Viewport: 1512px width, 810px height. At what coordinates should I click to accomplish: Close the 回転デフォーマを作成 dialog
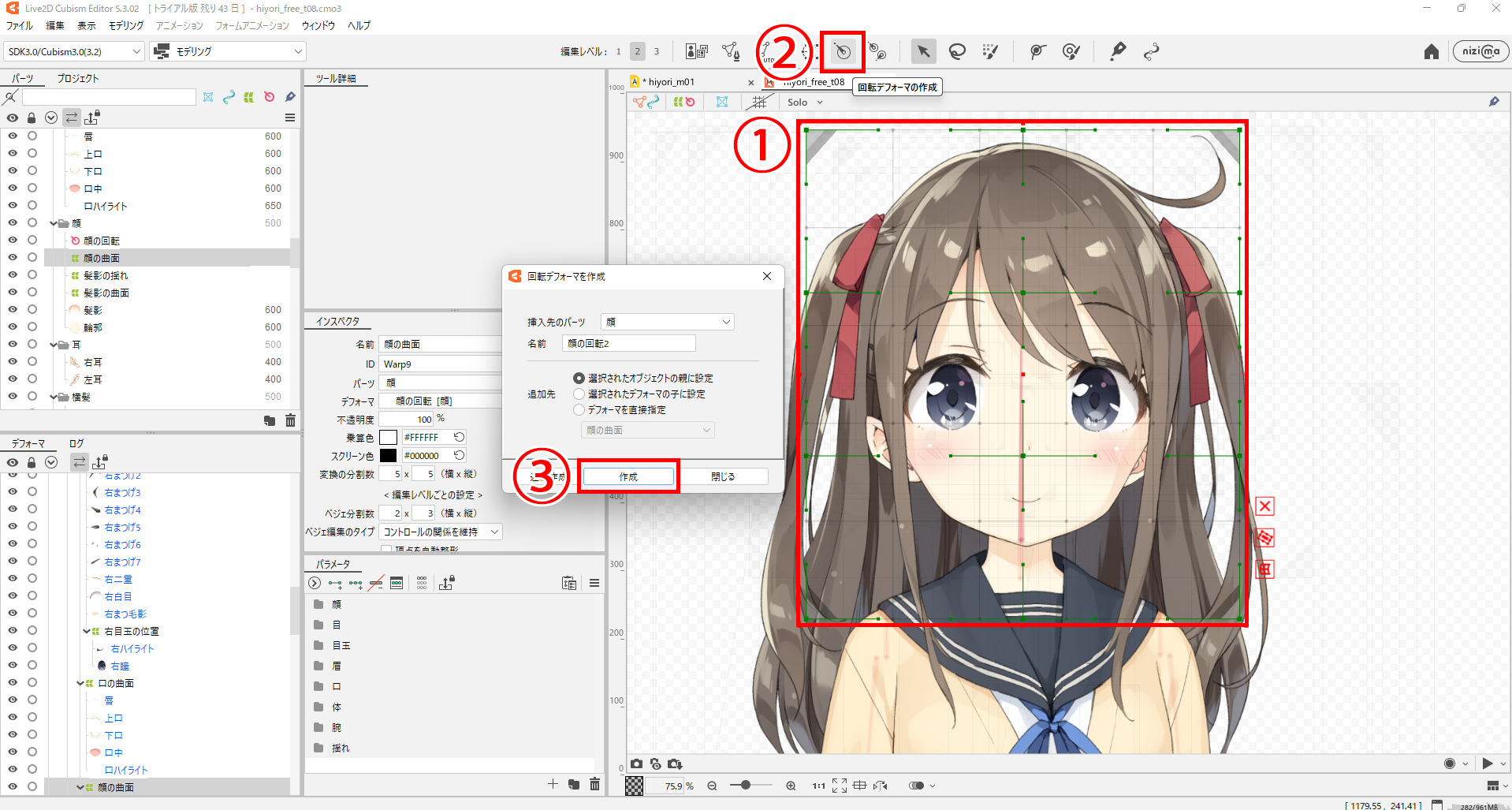pyautogui.click(x=767, y=276)
